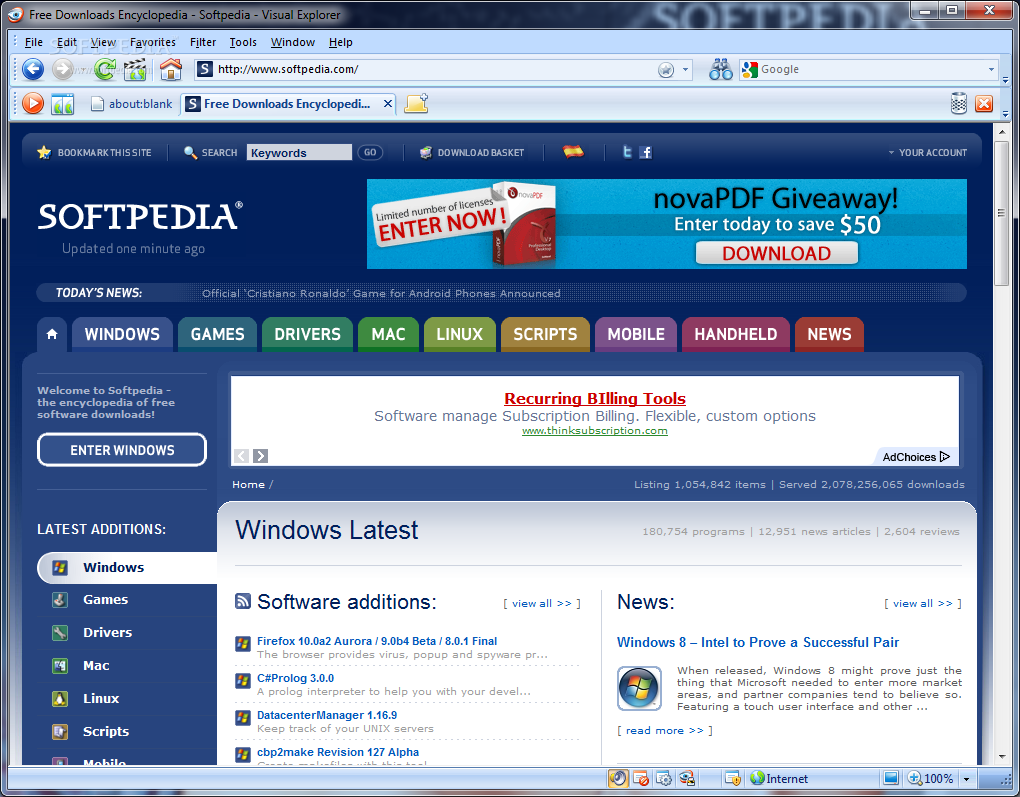This screenshot has height=797, width=1020.
Task: Toggle the popup blocker icon in the status bar
Action: [x=641, y=778]
